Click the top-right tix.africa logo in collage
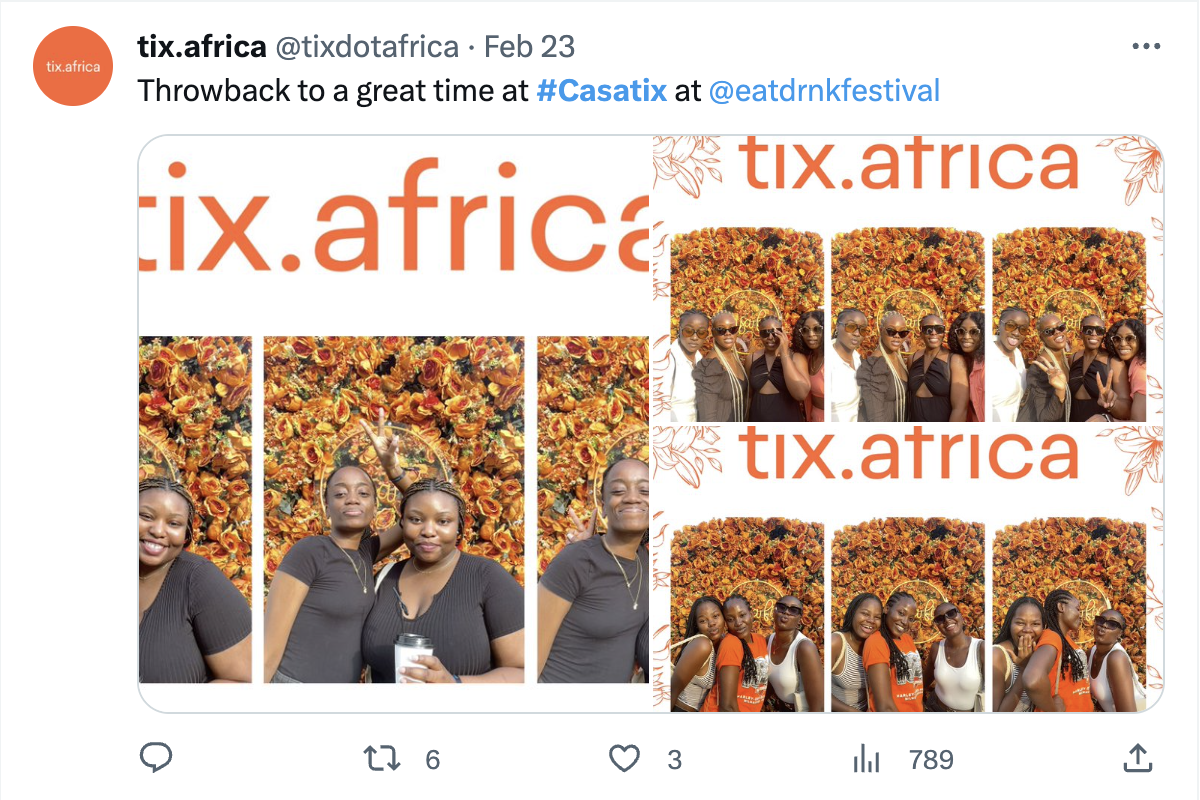Screen dimensions: 1200x800 [x=908, y=166]
